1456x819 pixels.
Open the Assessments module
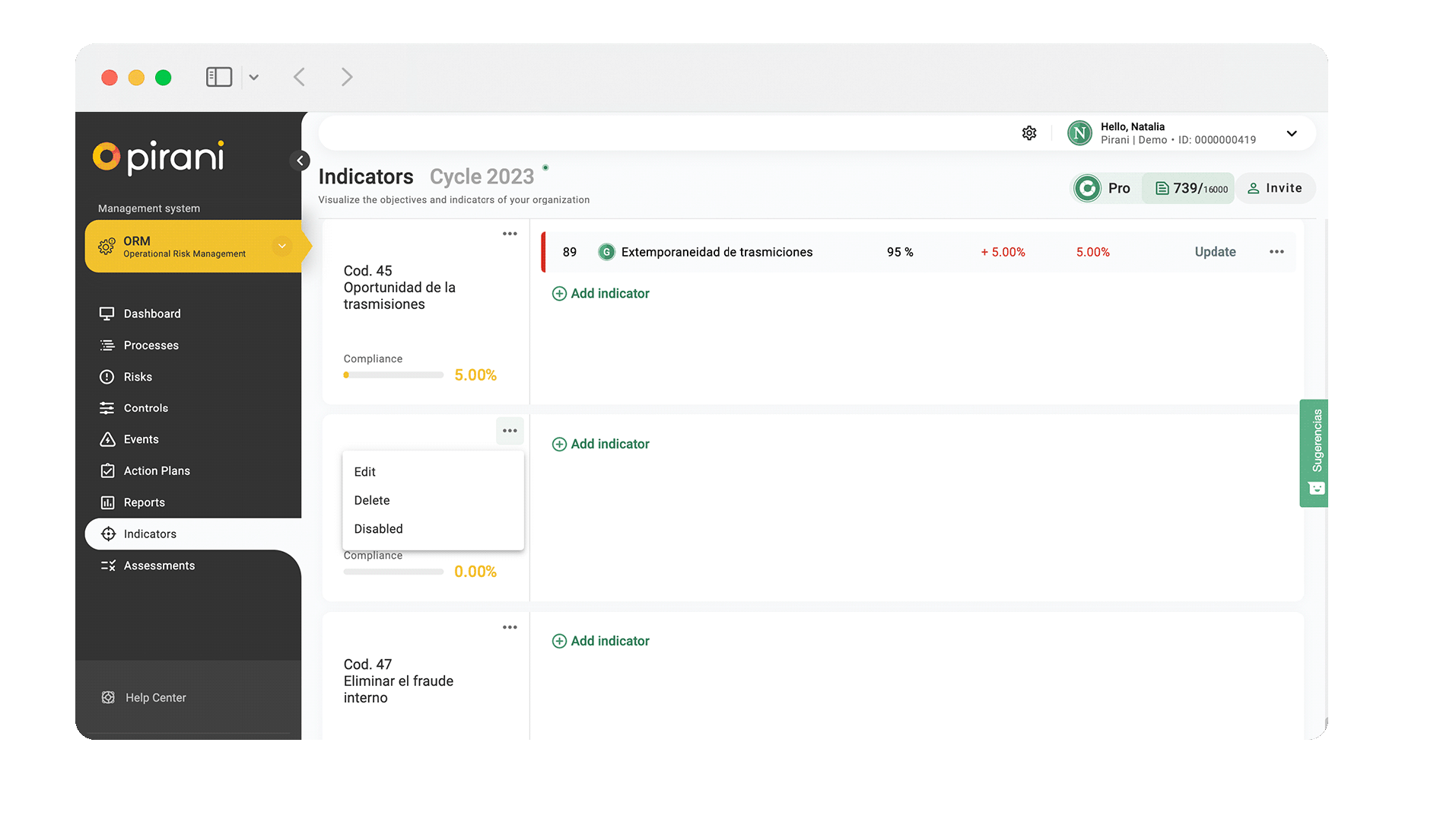pyautogui.click(x=159, y=565)
